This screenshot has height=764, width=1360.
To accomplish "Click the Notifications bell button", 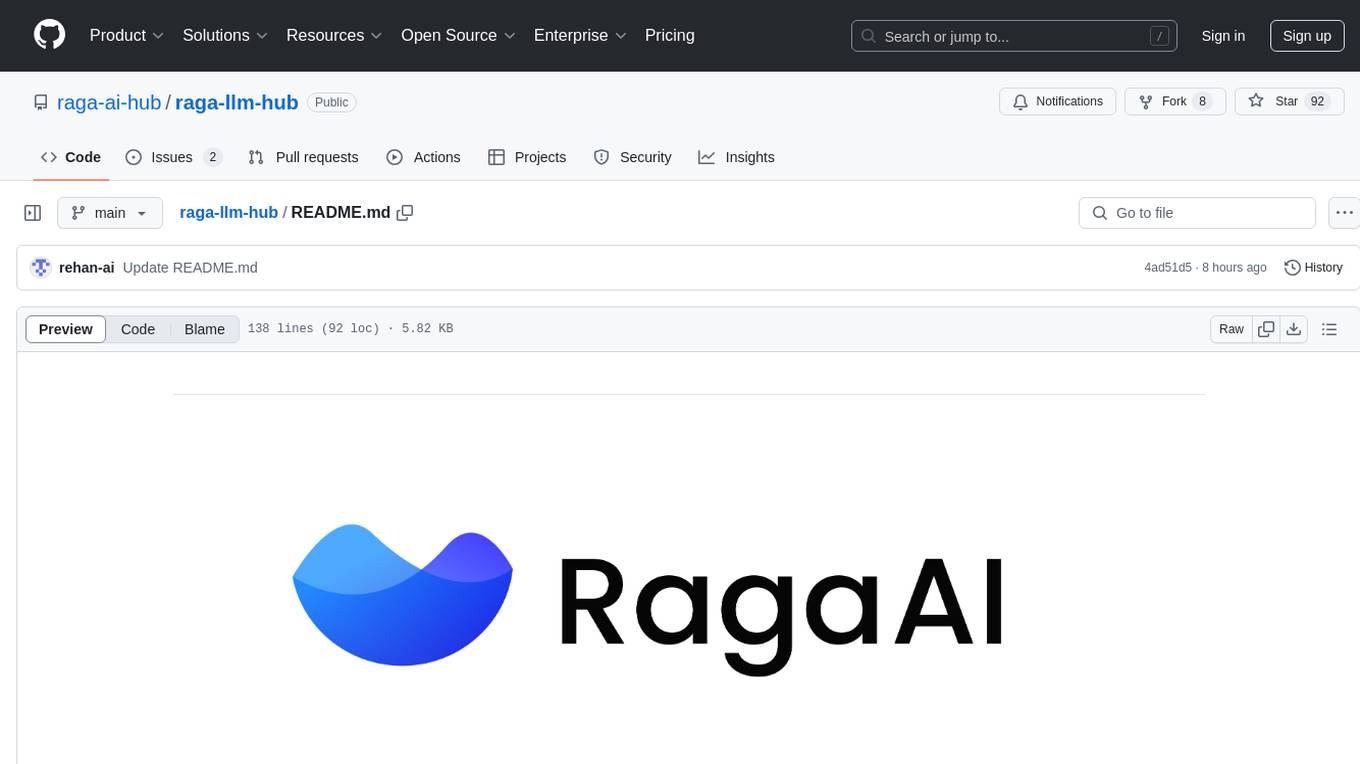I will (x=1057, y=102).
